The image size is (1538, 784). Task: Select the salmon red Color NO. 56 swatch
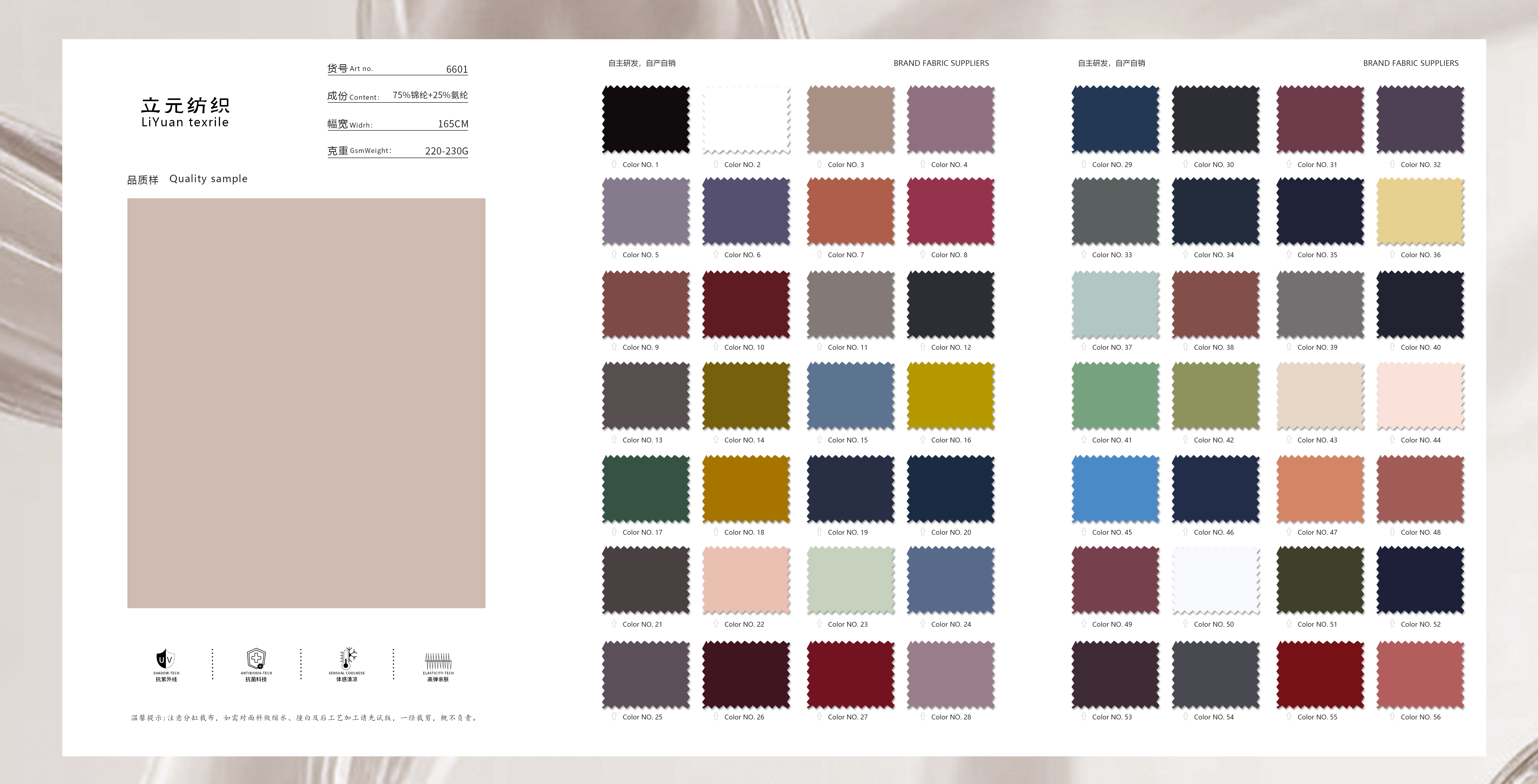coord(1420,674)
